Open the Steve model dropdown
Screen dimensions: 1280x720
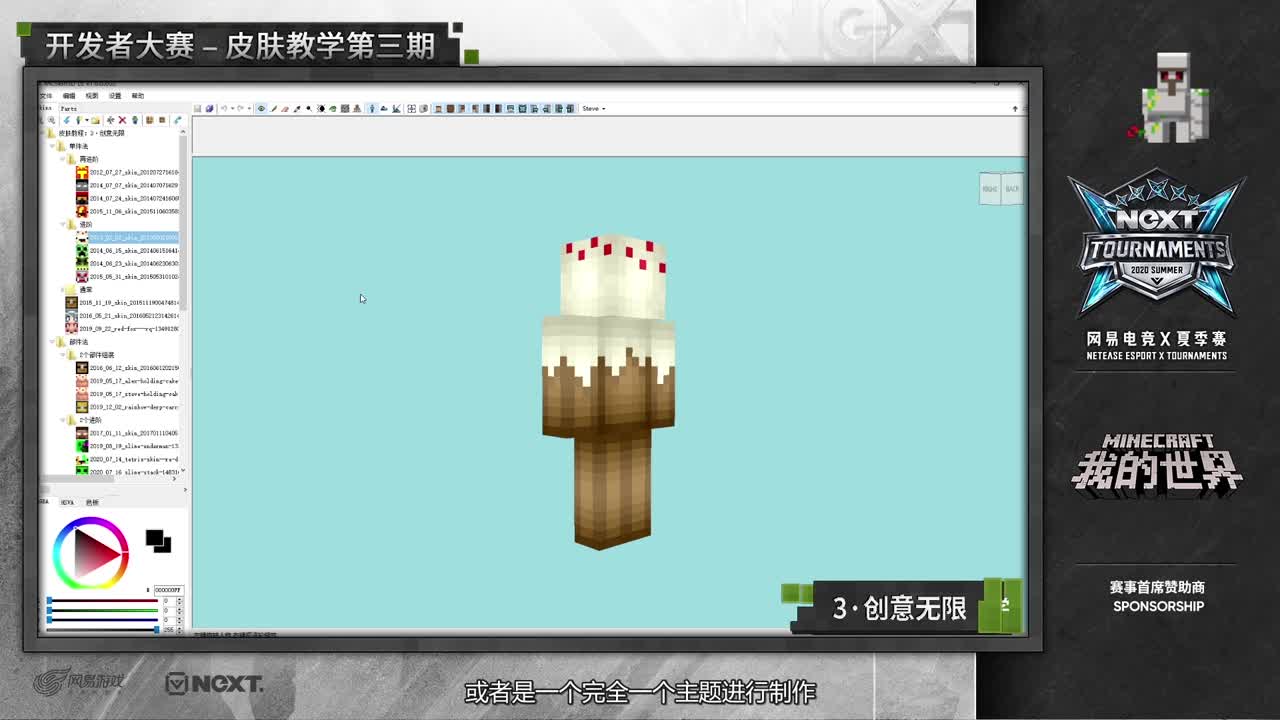click(593, 108)
